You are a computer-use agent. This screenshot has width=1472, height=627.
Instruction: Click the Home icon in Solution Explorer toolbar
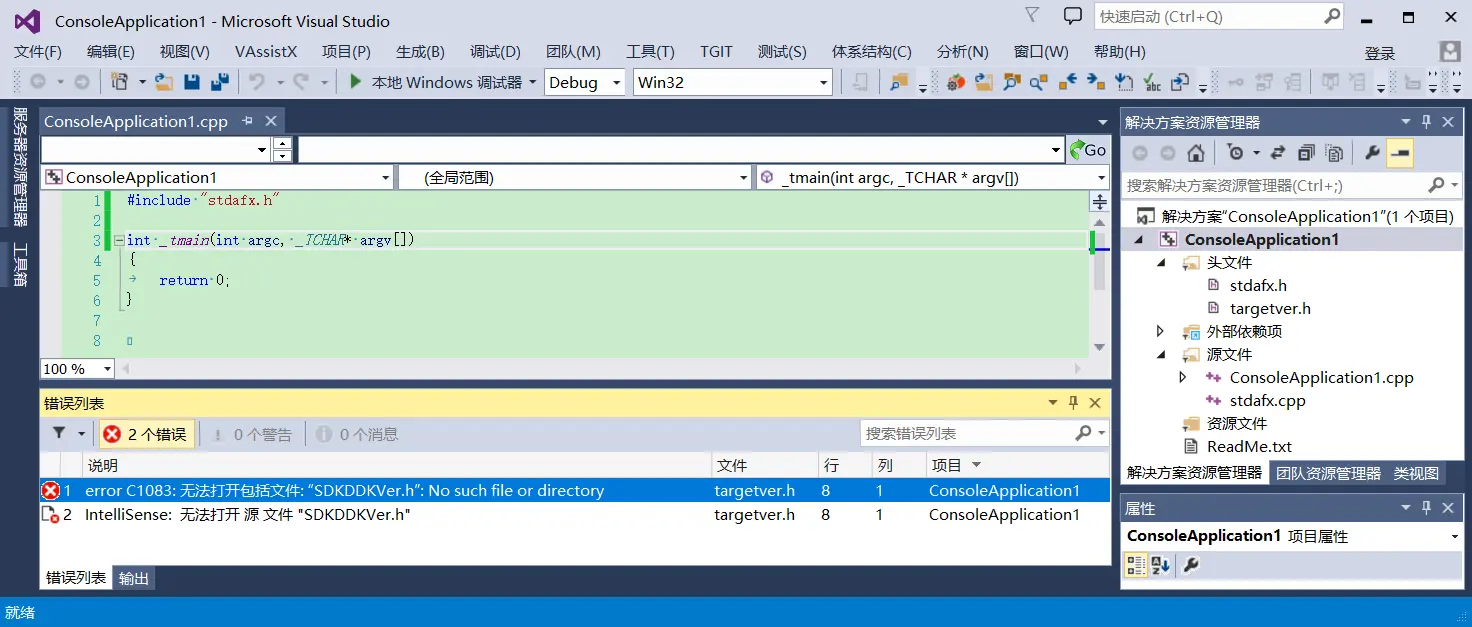(1196, 154)
